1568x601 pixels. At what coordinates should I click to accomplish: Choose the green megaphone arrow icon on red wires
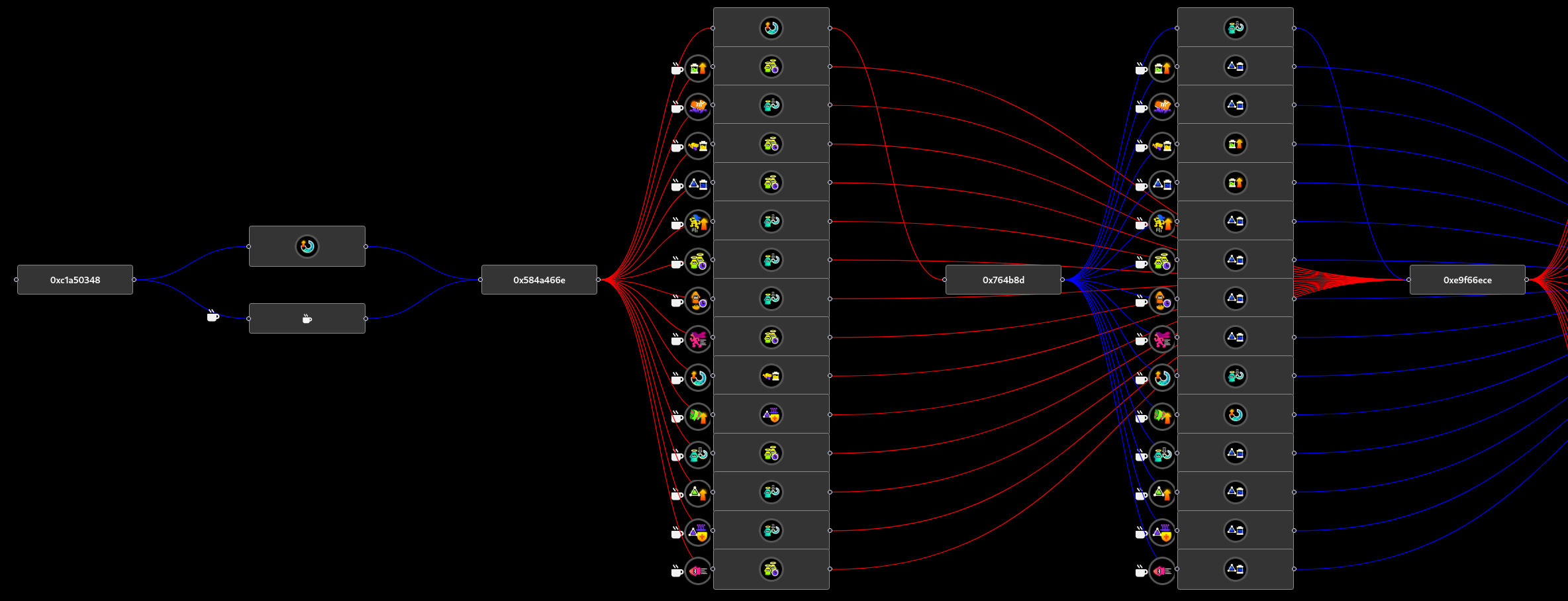click(698, 416)
